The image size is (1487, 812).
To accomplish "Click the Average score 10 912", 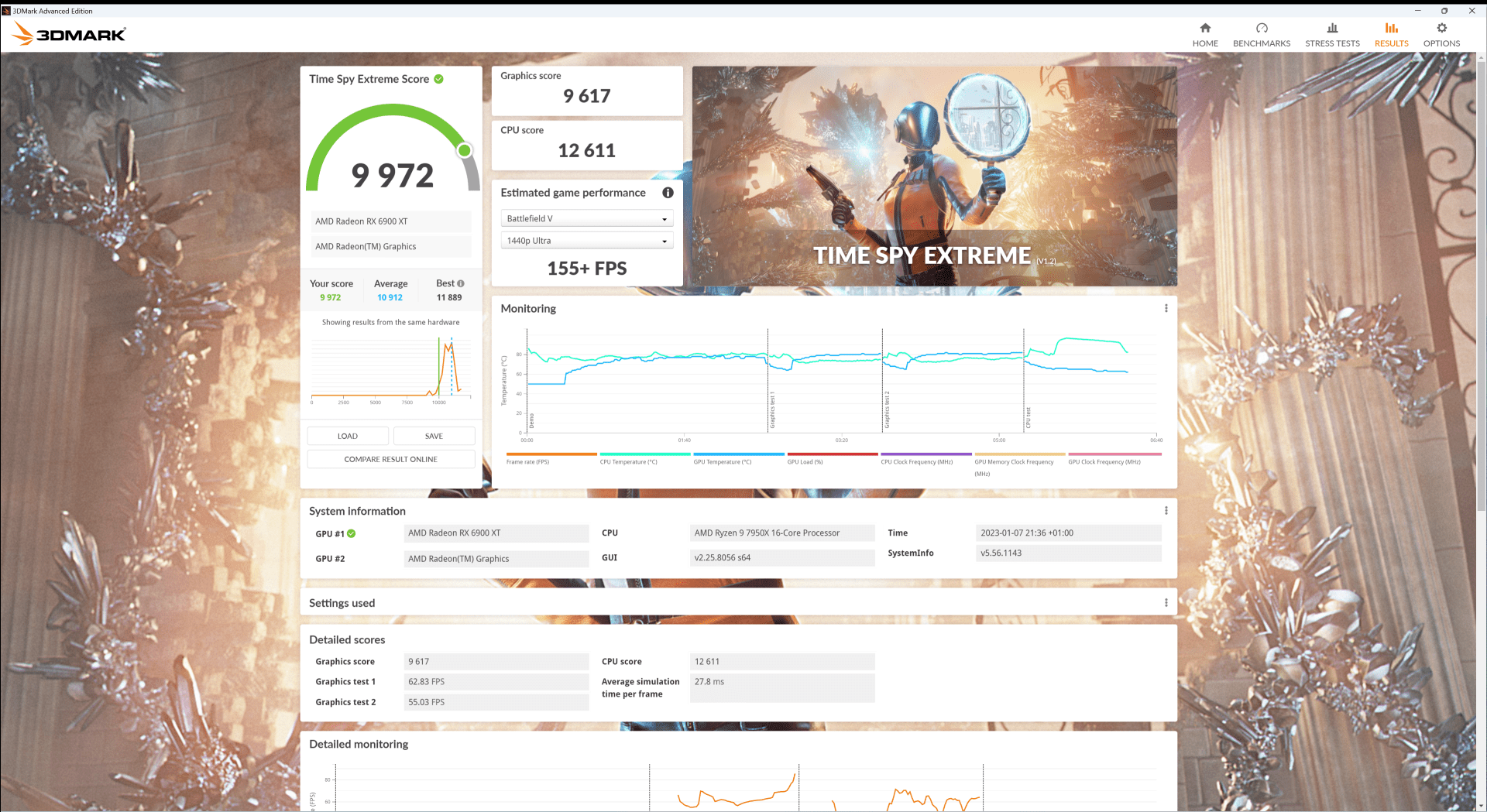I will click(x=390, y=297).
